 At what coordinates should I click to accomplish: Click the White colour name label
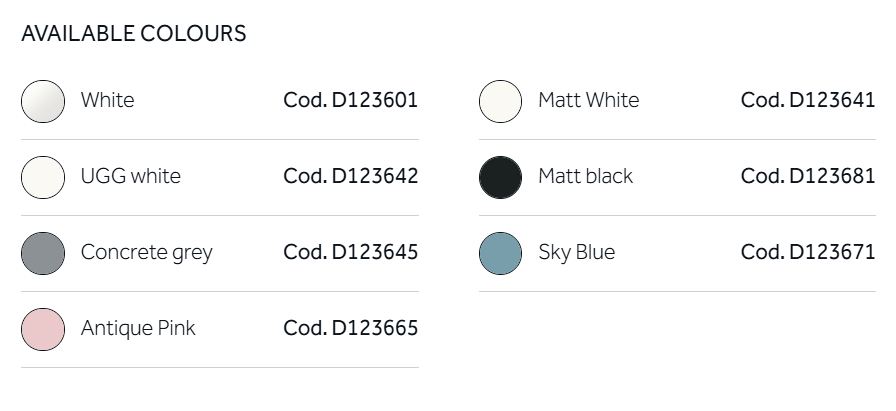[107, 100]
